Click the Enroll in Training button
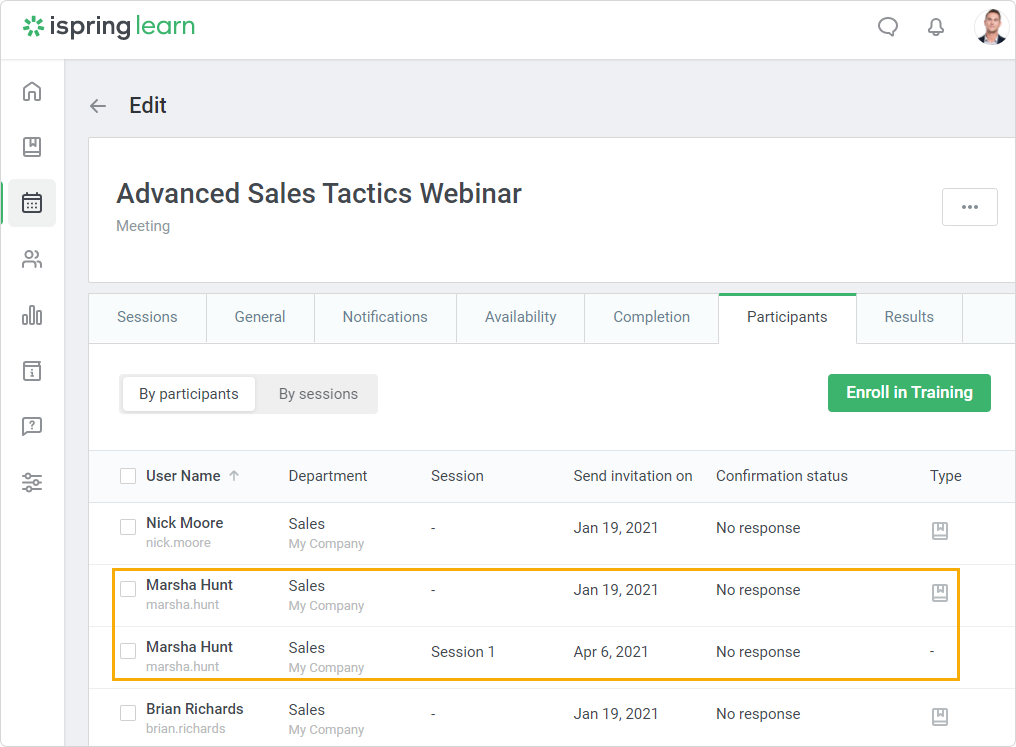This screenshot has width=1016, height=747. click(x=909, y=393)
